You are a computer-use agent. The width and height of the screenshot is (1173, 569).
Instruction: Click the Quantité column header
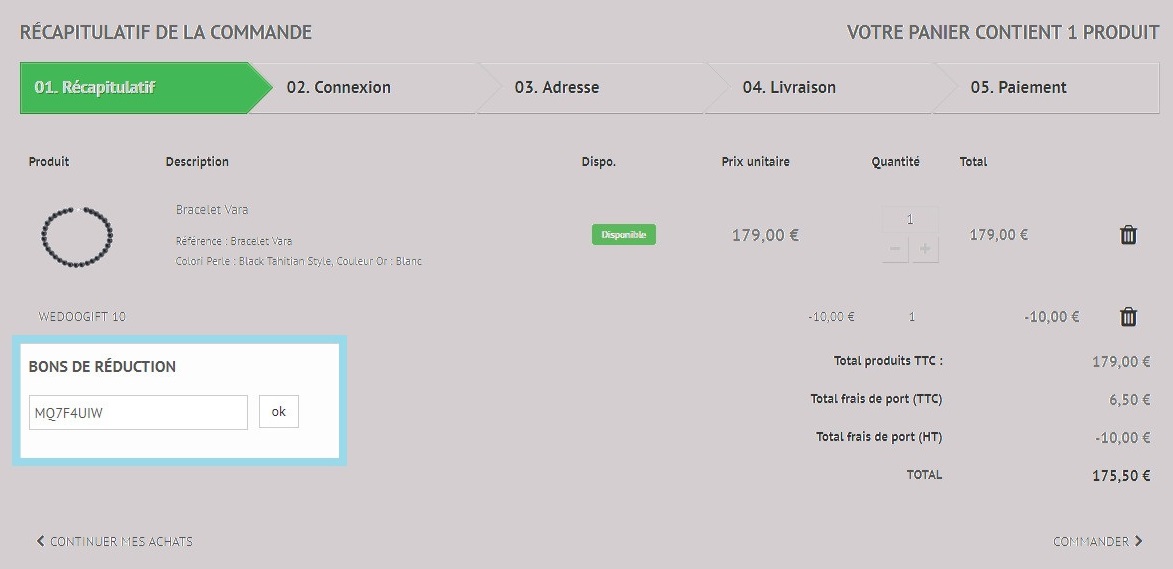895,162
